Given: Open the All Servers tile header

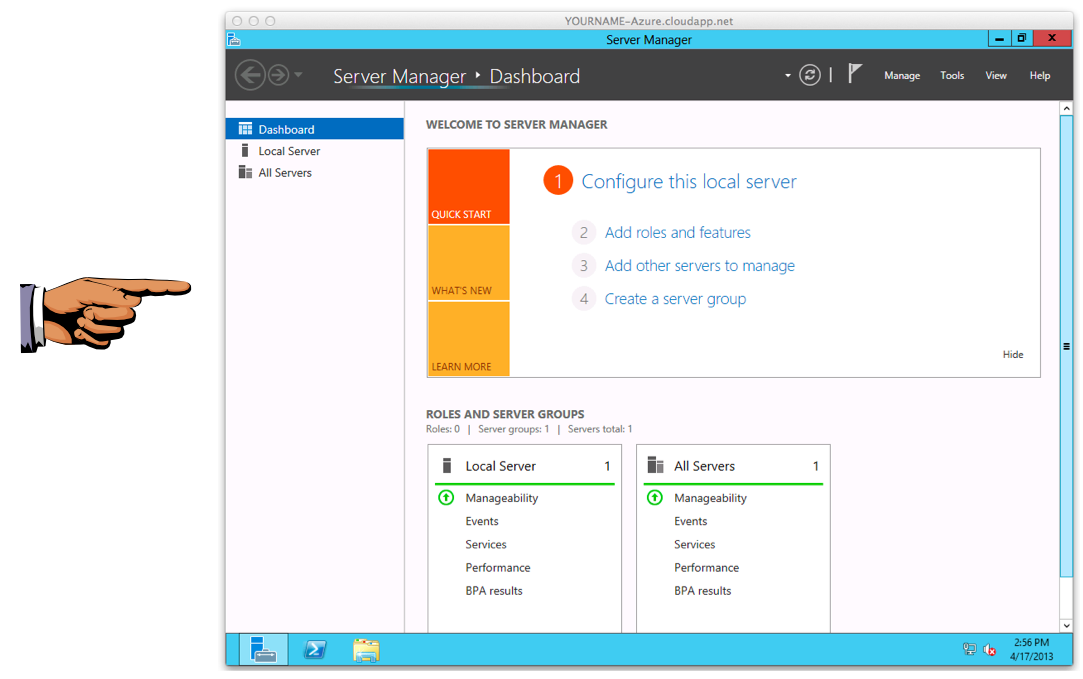Looking at the screenshot, I should [x=733, y=466].
